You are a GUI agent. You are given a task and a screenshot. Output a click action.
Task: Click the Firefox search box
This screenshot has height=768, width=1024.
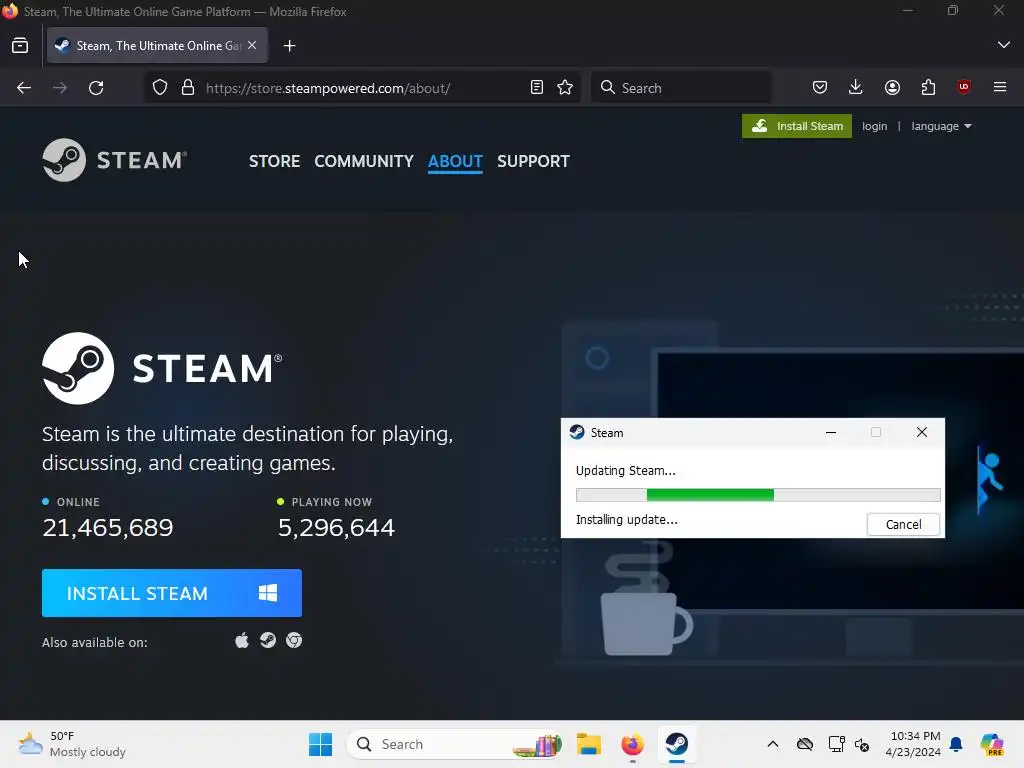point(681,88)
